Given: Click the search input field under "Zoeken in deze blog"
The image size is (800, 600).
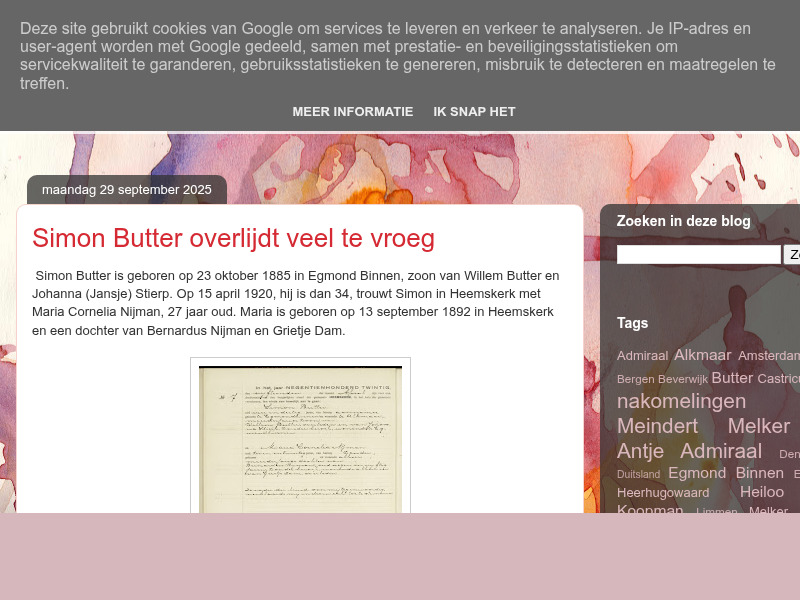Looking at the screenshot, I should point(697,254).
